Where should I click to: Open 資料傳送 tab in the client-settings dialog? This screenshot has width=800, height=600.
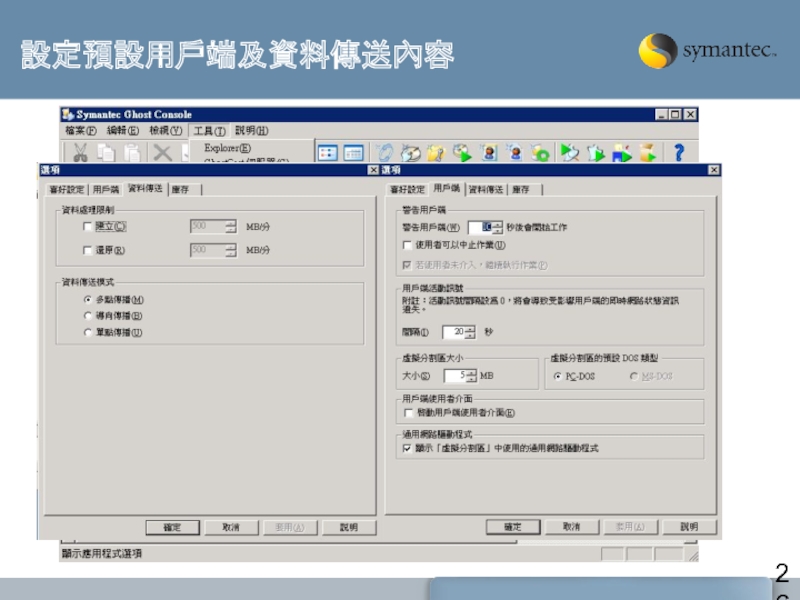point(486,190)
